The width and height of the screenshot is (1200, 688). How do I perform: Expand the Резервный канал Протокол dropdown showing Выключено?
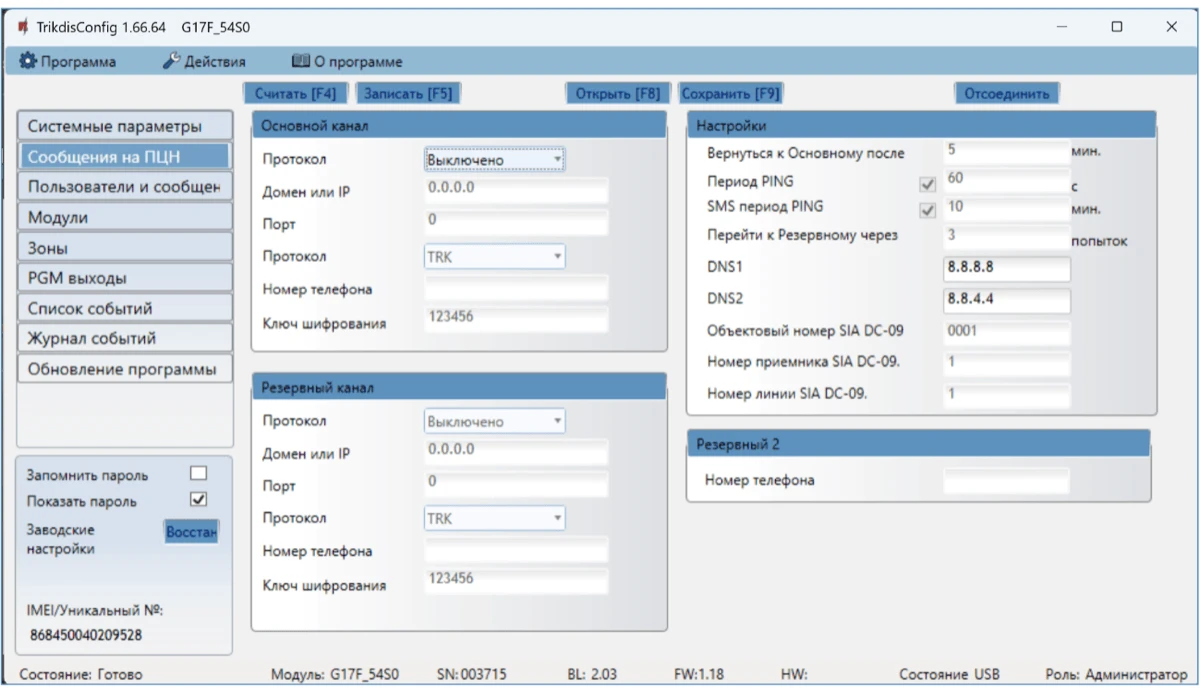pos(494,422)
